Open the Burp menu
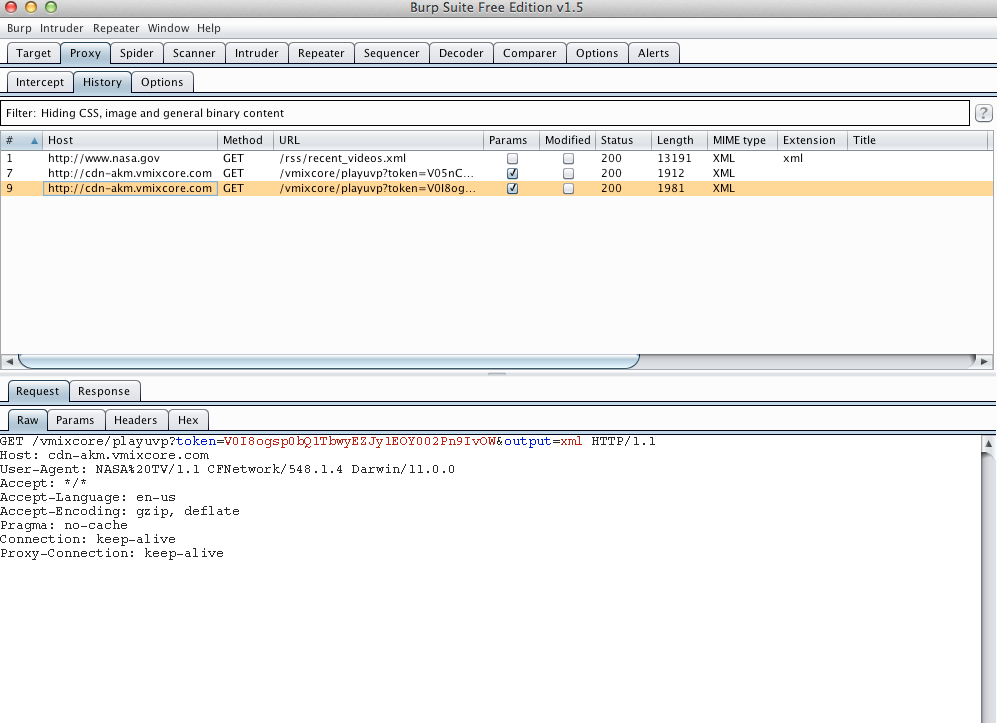Image resolution: width=997 pixels, height=723 pixels. [19, 28]
